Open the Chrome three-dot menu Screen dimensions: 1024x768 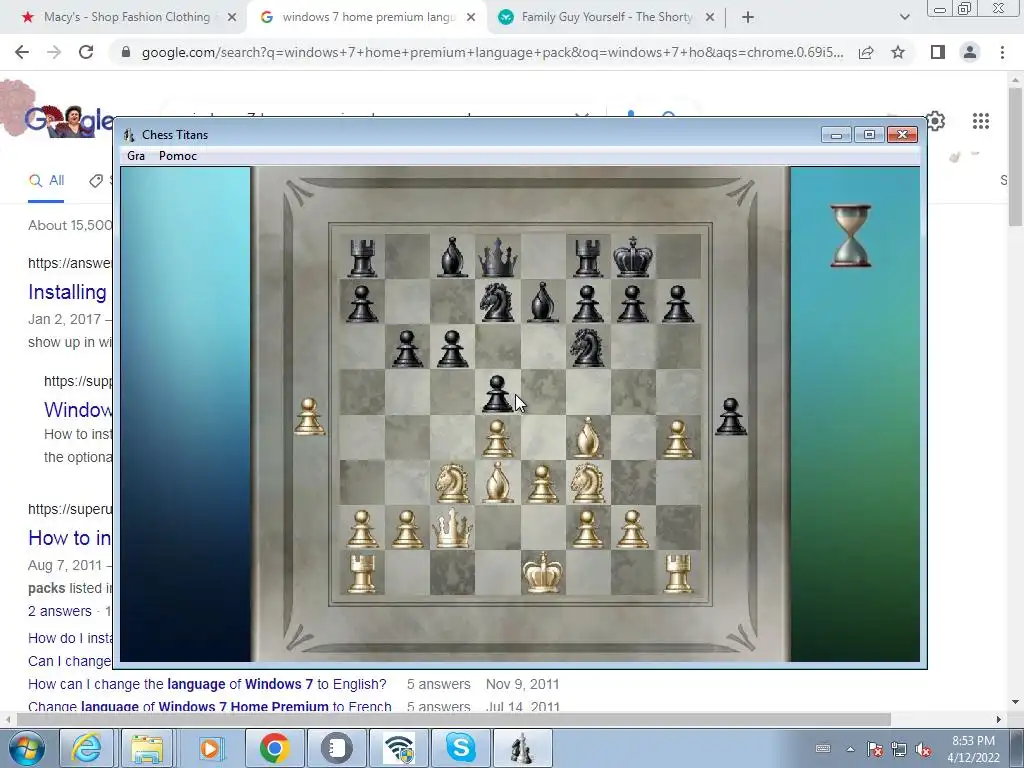(x=1002, y=52)
